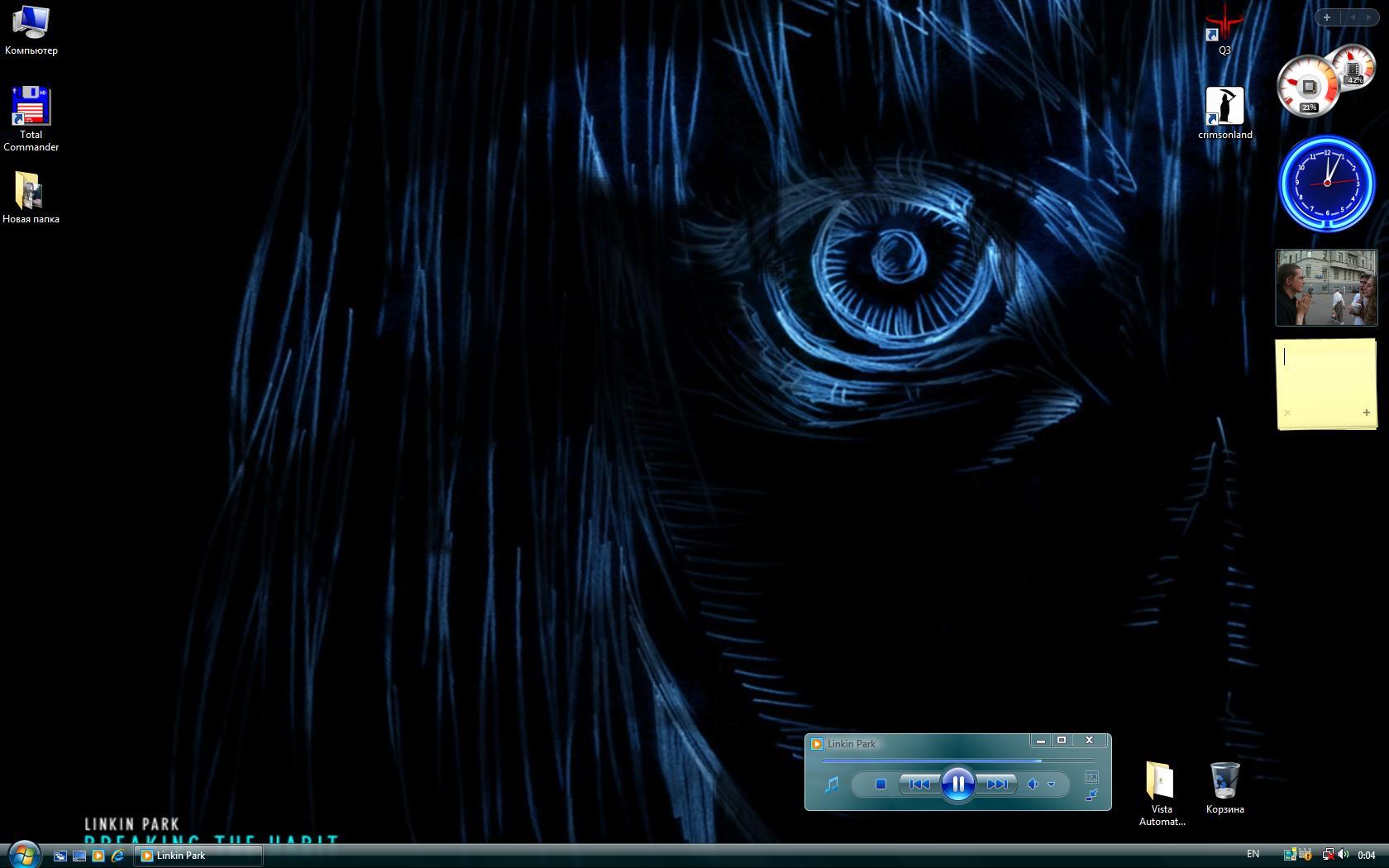The width and height of the screenshot is (1389, 868).
Task: Click the music note icon in the player
Action: (x=832, y=784)
